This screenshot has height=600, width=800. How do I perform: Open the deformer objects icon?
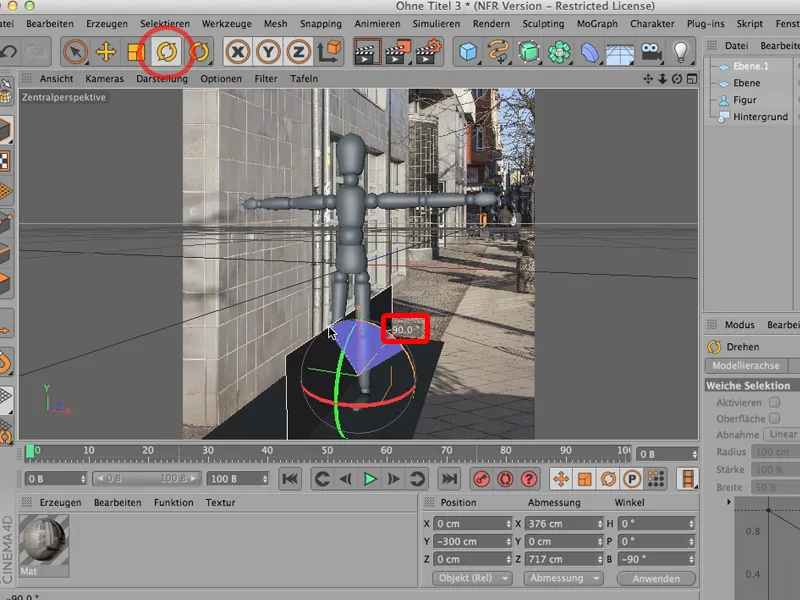(589, 52)
